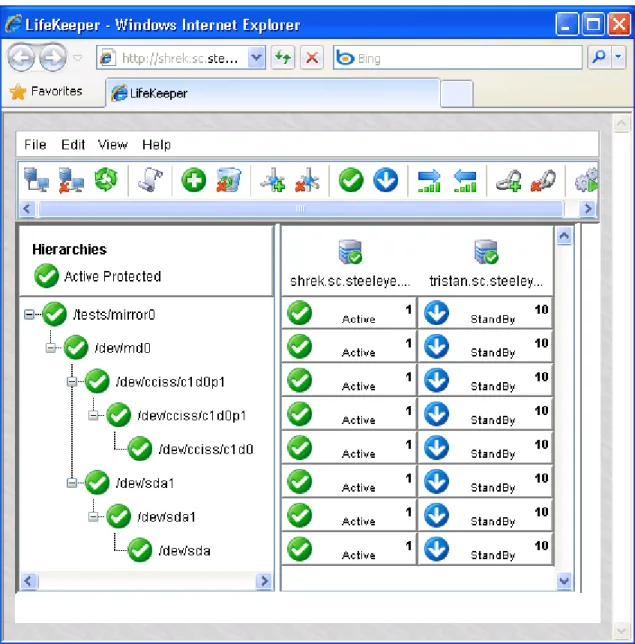Open the View menu
Screen dimensions: 635x644
(x=113, y=145)
